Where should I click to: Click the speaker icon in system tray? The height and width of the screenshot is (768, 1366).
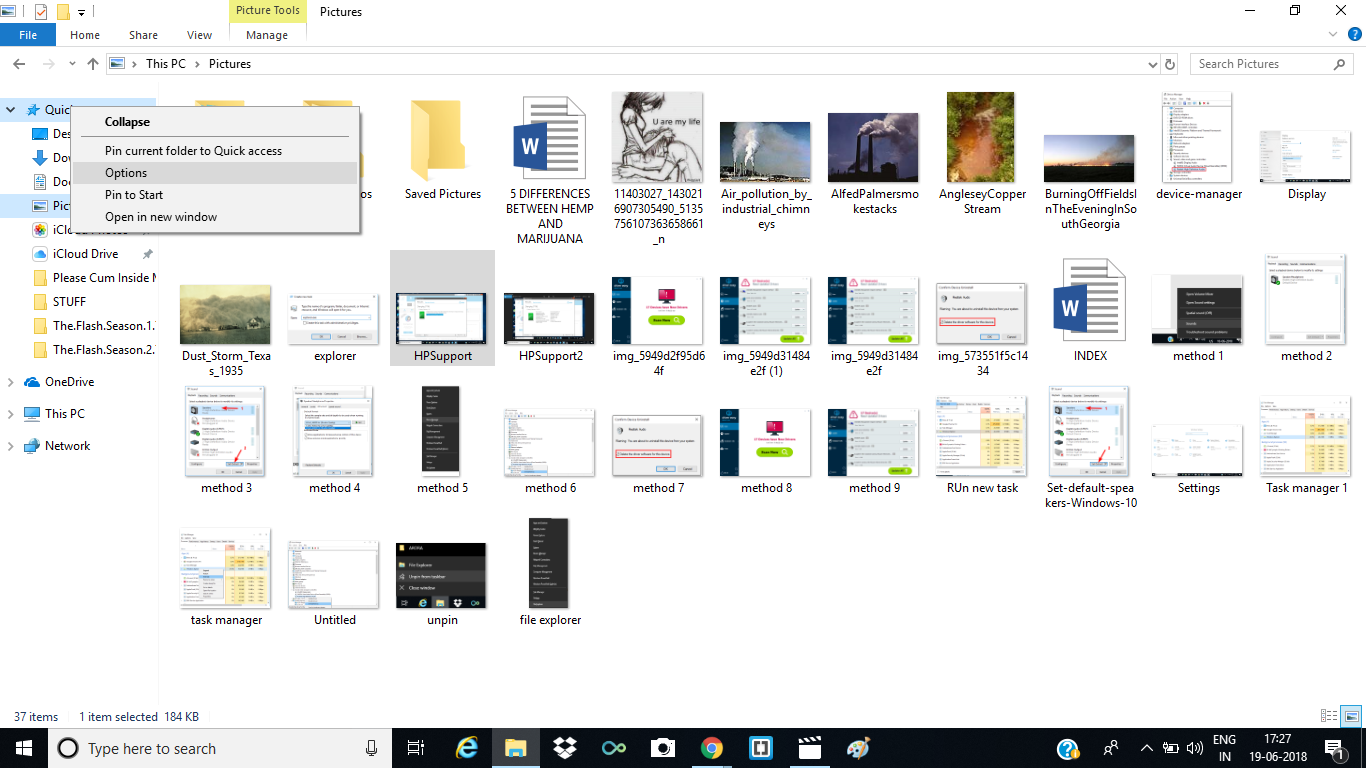point(1195,747)
